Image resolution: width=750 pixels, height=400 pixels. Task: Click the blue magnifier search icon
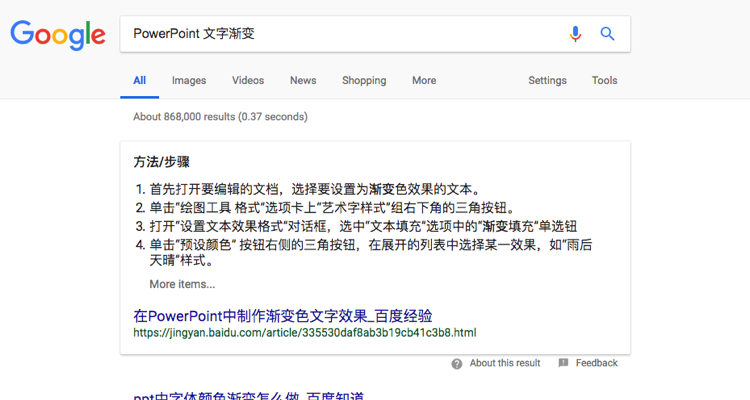click(x=607, y=34)
